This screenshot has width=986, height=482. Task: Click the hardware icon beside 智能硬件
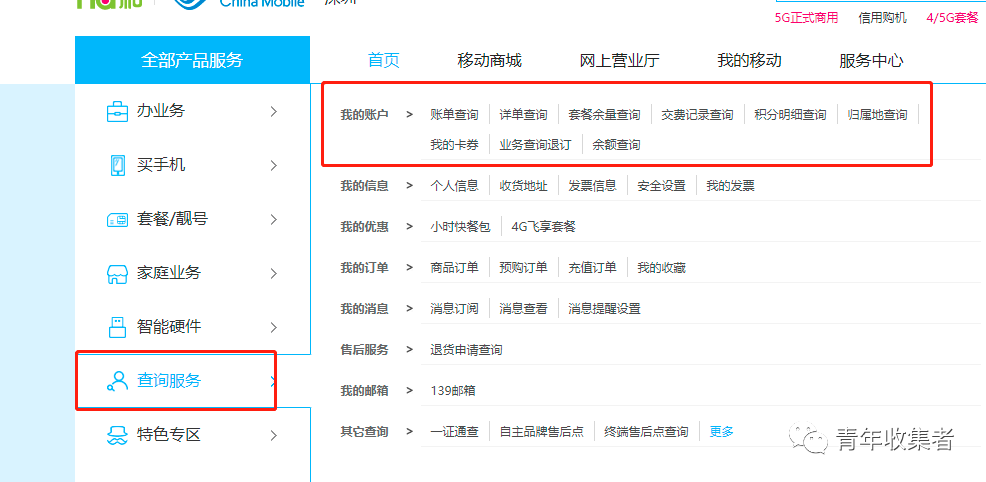tap(117, 327)
